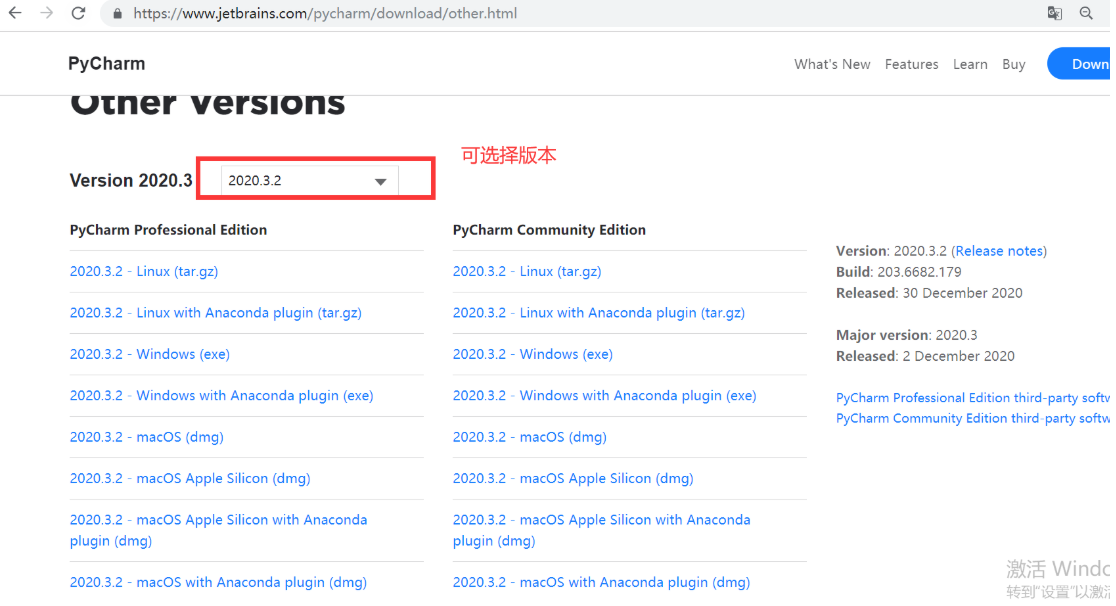
Task: Download Community macOS Apple Silicon (dmg)
Action: (573, 478)
